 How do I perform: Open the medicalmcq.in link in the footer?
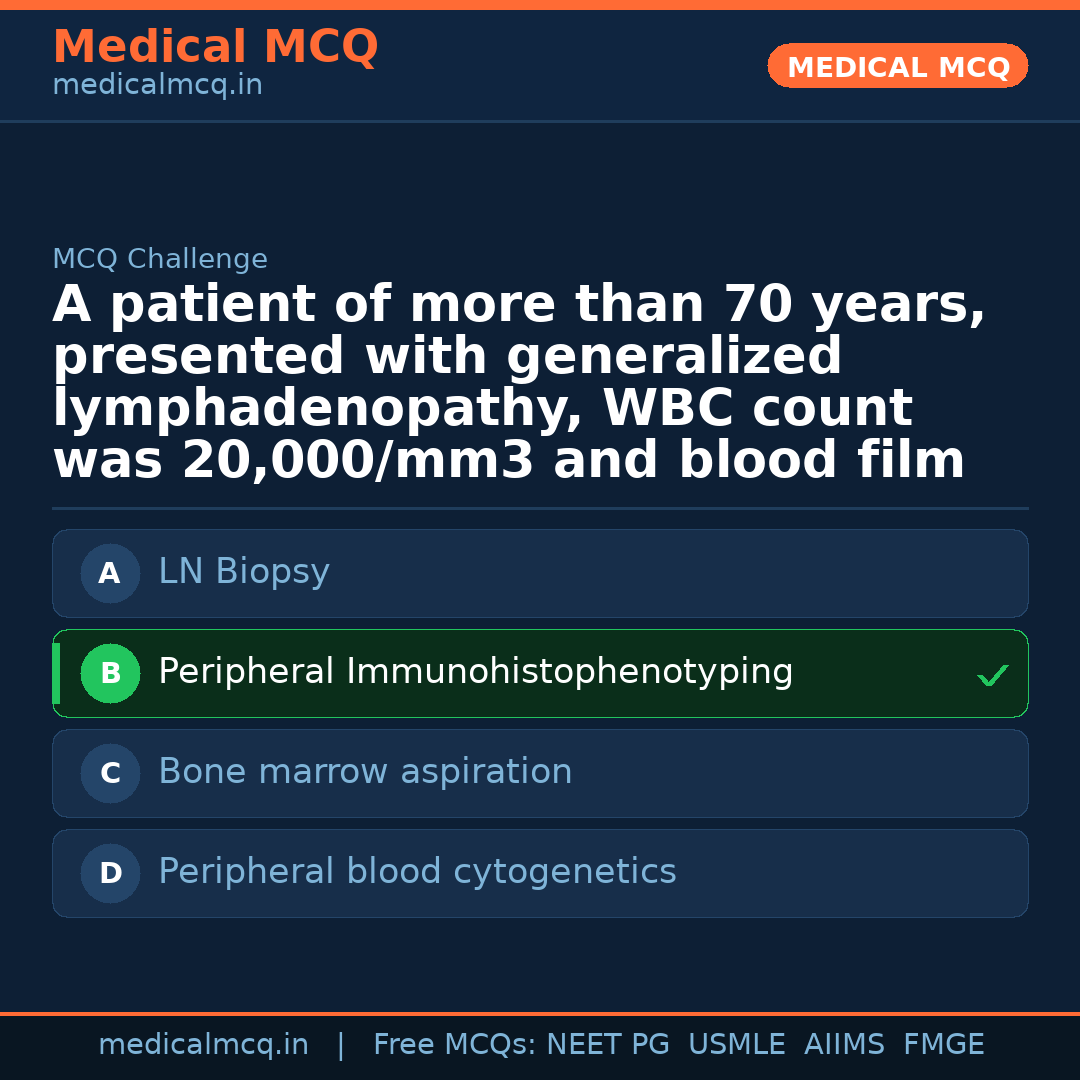pos(203,1045)
